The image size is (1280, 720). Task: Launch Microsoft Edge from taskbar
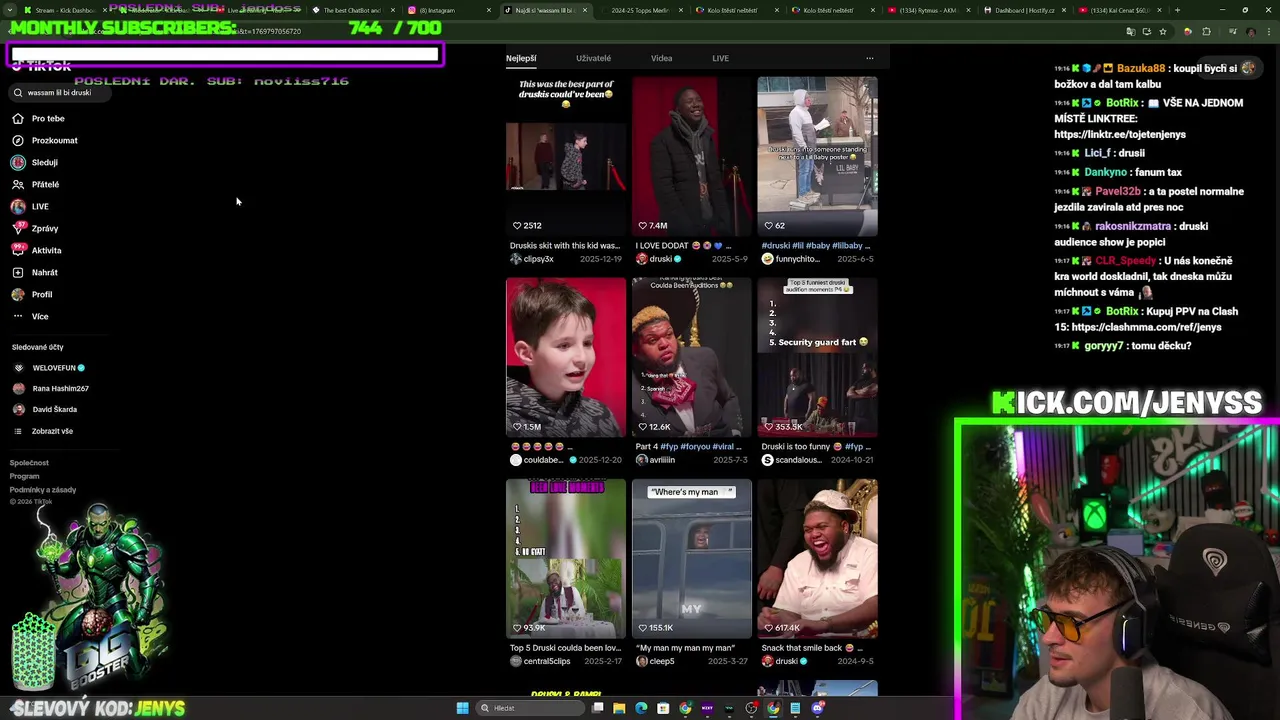pyautogui.click(x=641, y=708)
